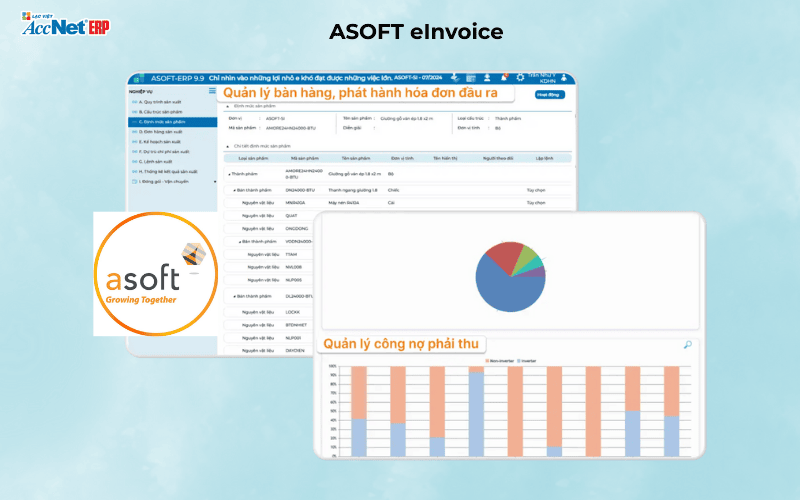Collapse the Bán thành phẩm DN24000-BTU row
The image size is (800, 500).
pos(235,190)
